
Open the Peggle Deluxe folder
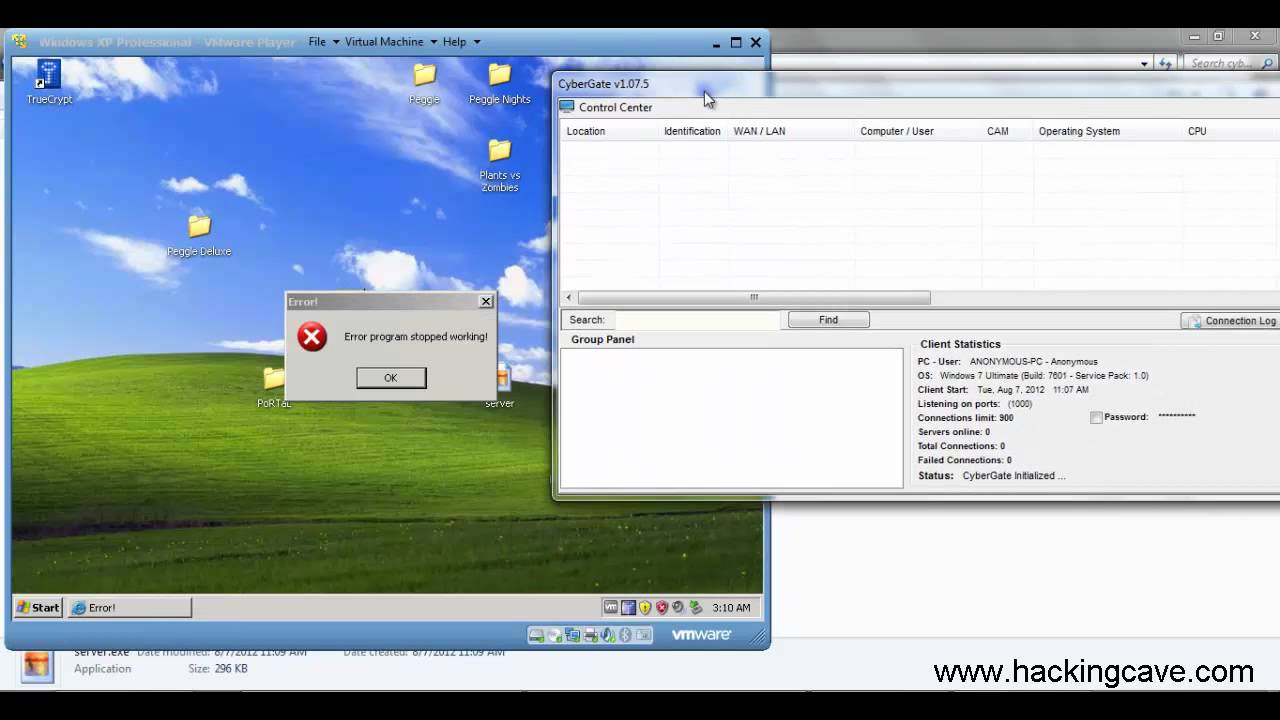pyautogui.click(x=199, y=236)
